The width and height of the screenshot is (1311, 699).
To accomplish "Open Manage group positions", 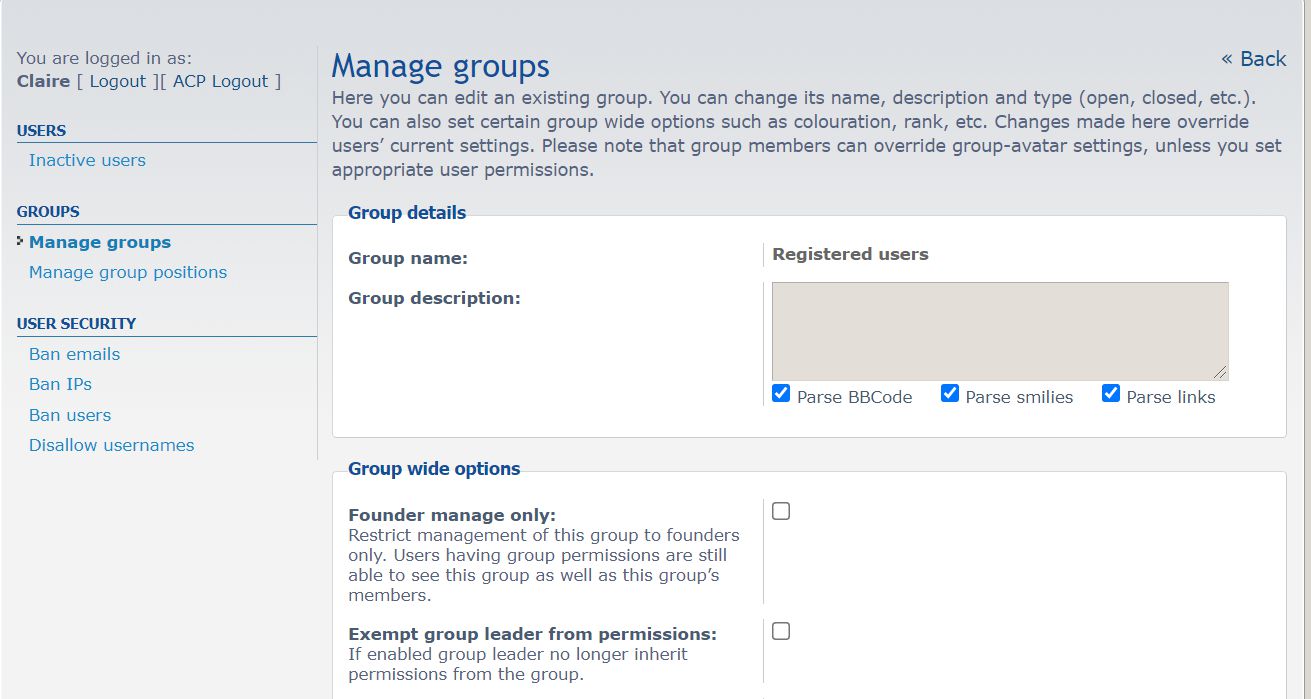I will tap(127, 272).
